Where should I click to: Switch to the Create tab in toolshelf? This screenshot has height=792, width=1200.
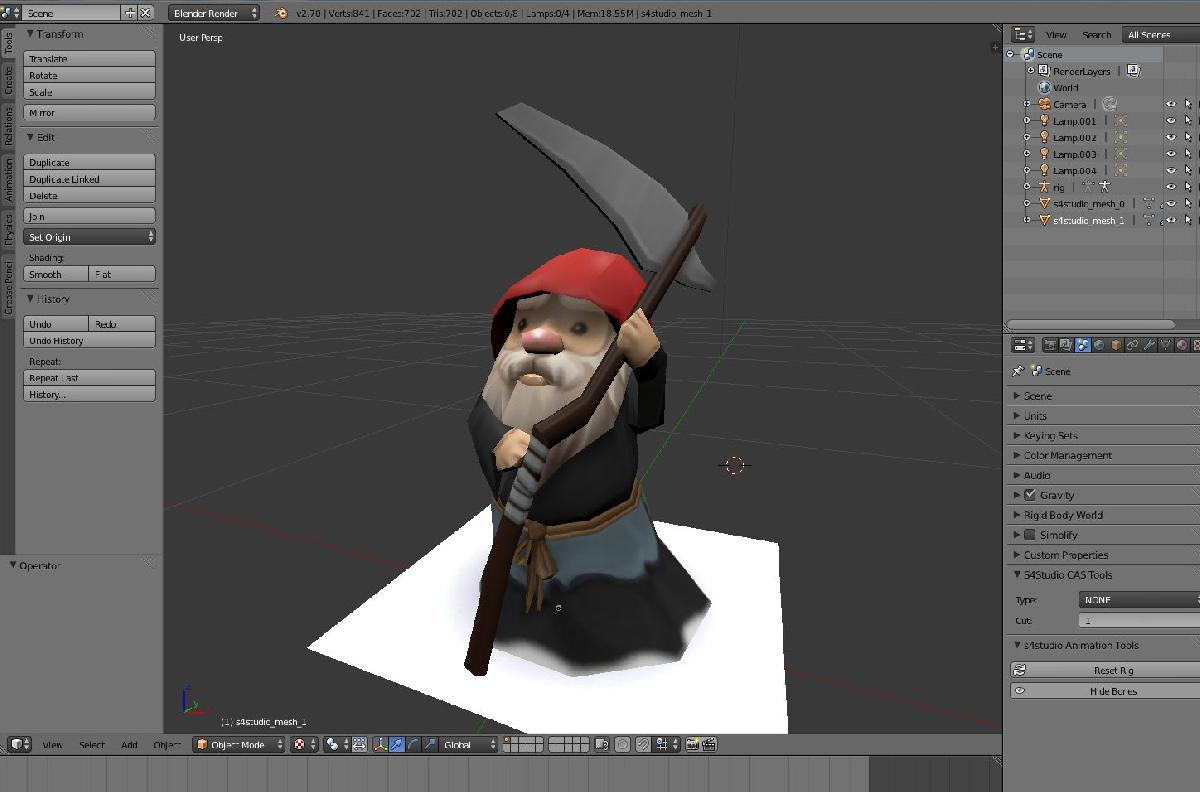[9, 82]
